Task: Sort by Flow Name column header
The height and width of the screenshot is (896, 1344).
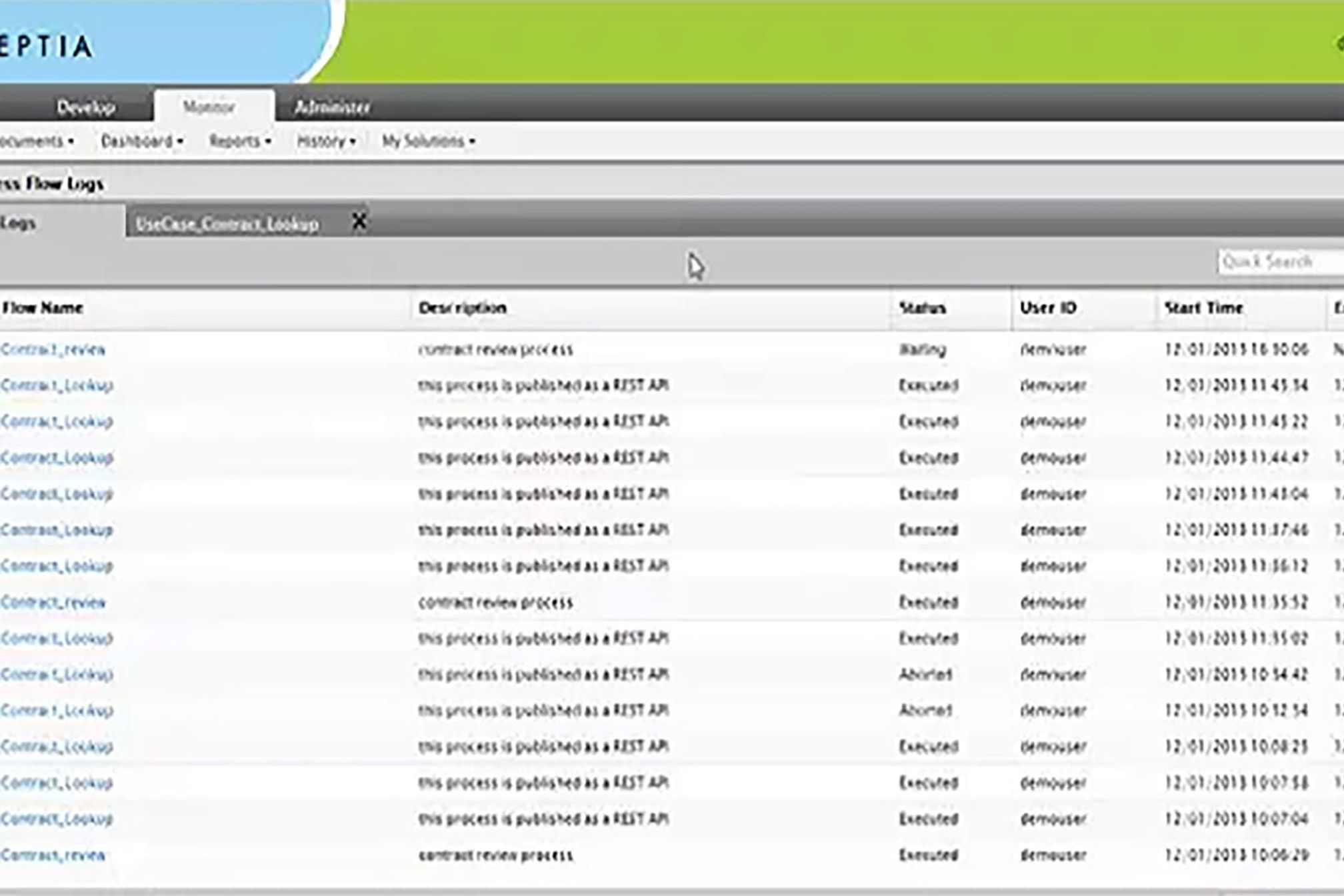Action: (43, 308)
